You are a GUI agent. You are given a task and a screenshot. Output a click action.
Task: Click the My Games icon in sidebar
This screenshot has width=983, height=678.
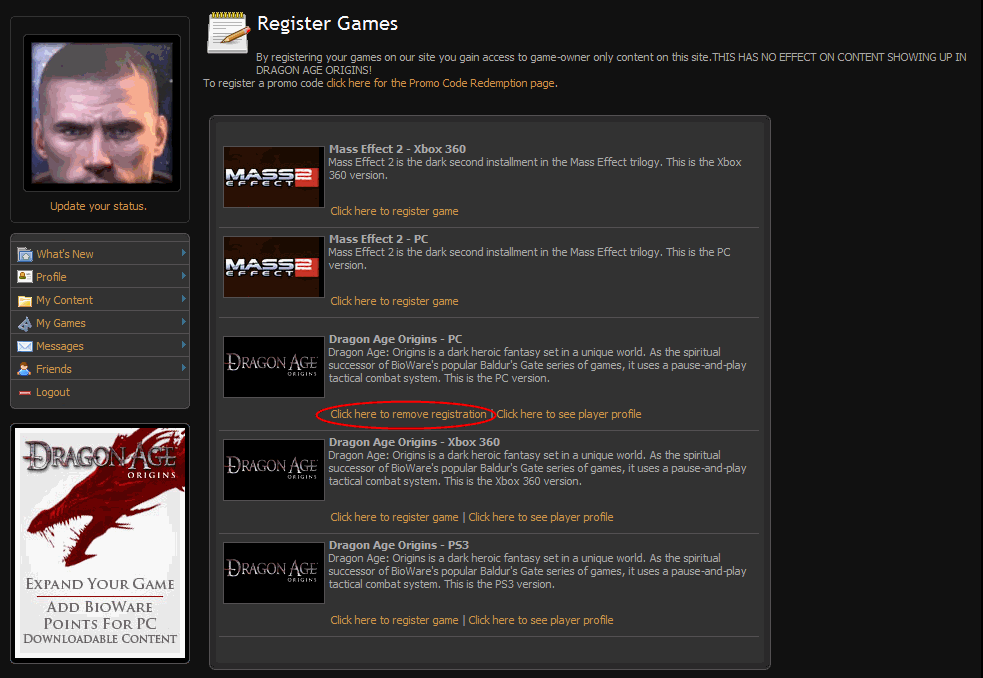(x=24, y=324)
